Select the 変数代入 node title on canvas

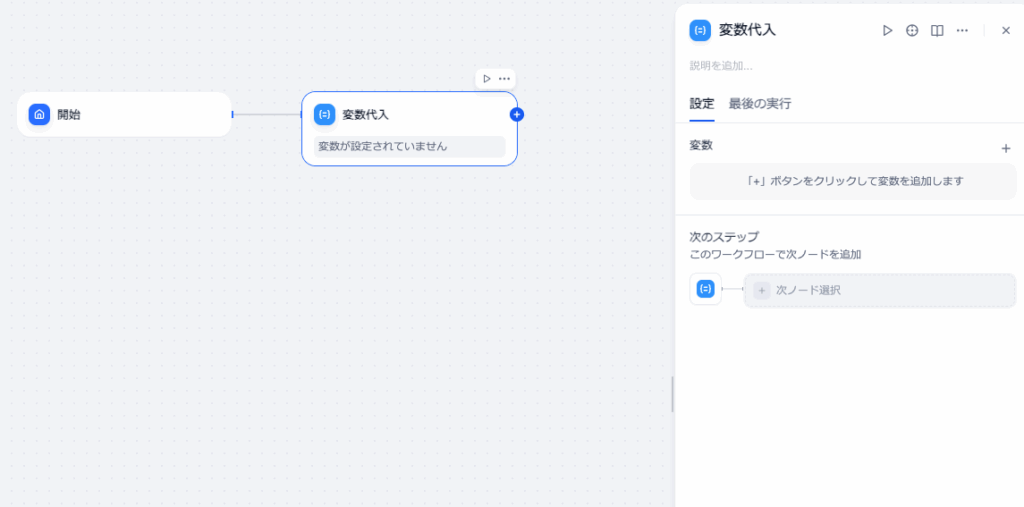click(x=366, y=115)
